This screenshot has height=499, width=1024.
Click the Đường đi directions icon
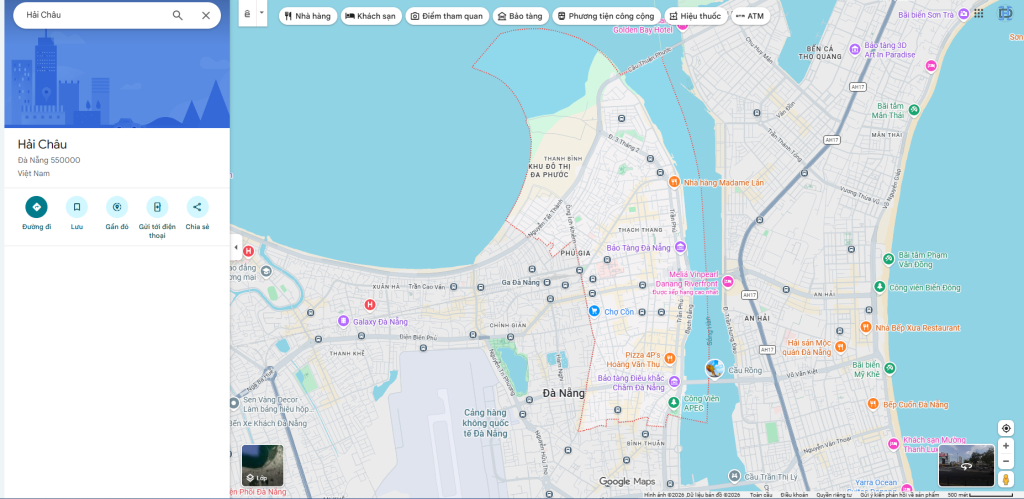(36, 207)
